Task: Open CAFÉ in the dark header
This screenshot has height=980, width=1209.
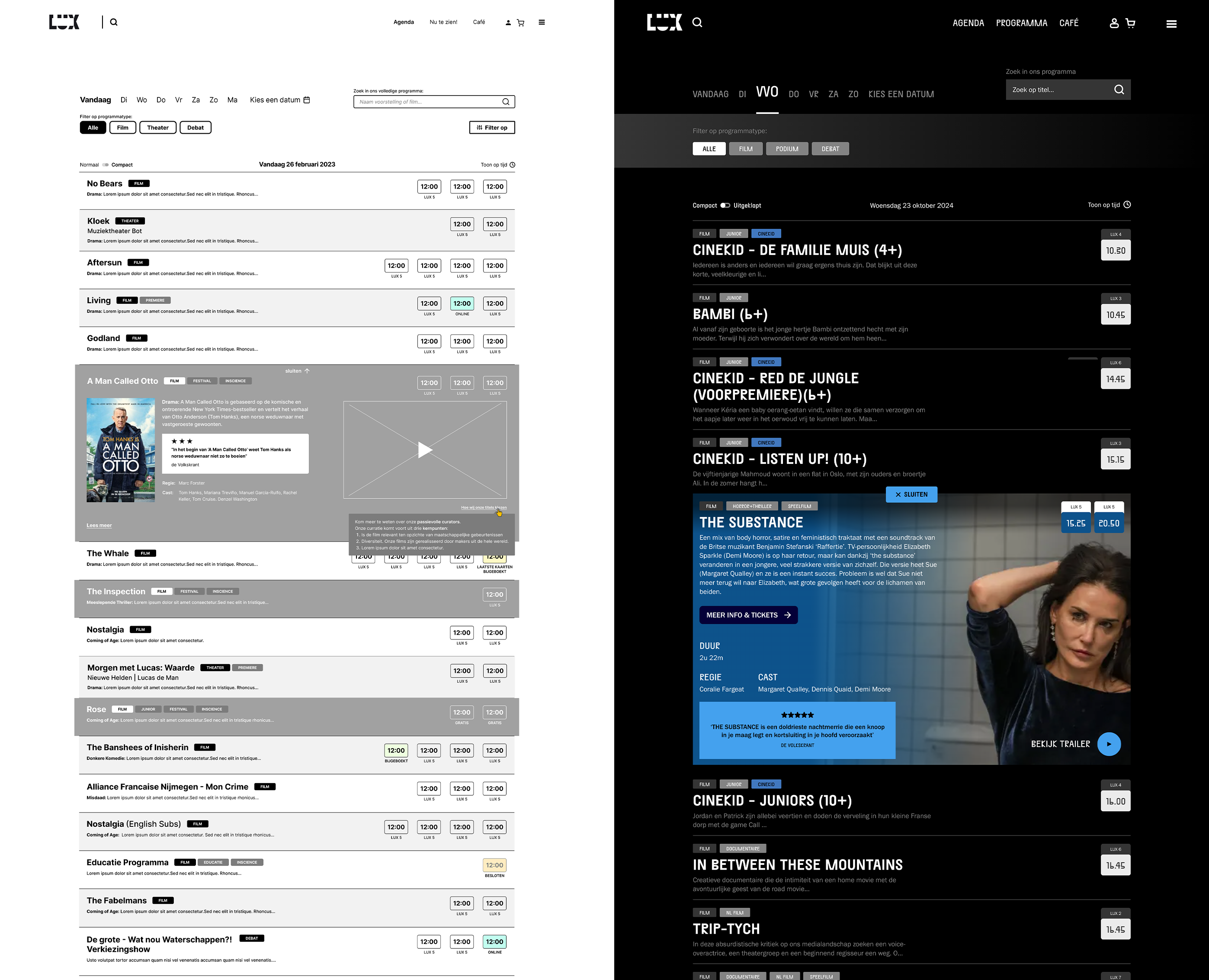Action: point(1069,23)
